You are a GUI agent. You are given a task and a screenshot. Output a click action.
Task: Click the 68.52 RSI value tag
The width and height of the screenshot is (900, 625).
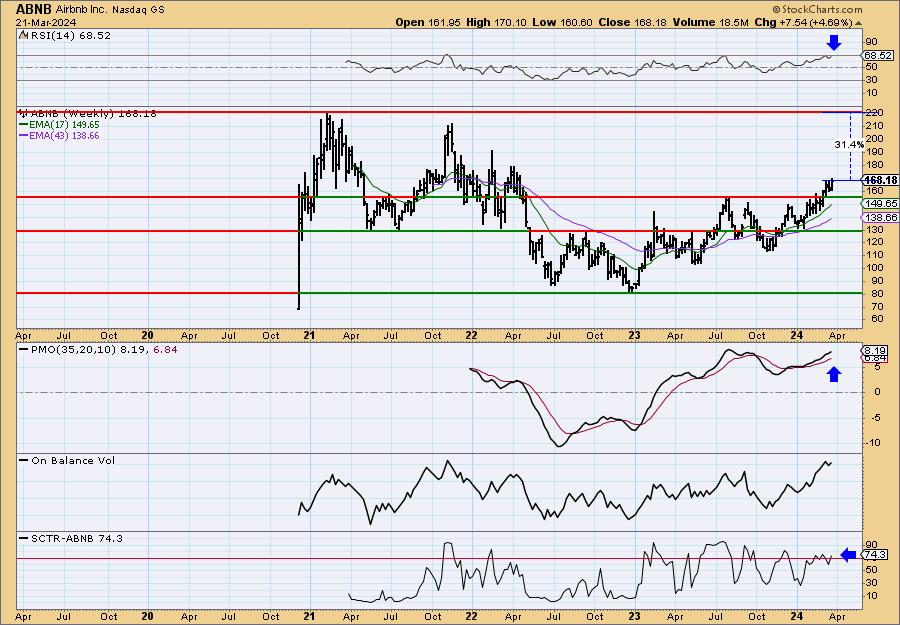[x=878, y=56]
